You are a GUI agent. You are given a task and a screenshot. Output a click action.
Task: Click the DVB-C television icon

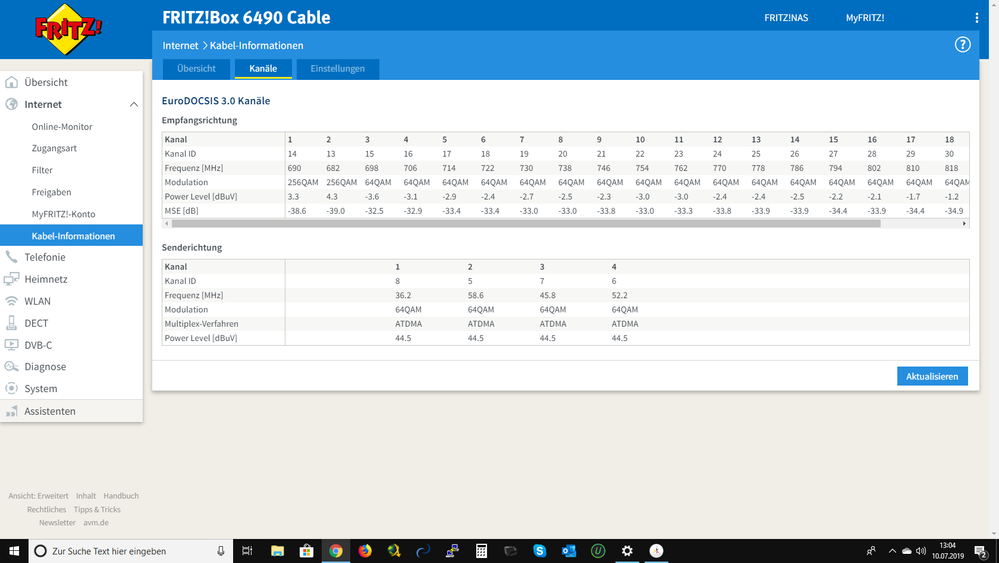[x=11, y=345]
